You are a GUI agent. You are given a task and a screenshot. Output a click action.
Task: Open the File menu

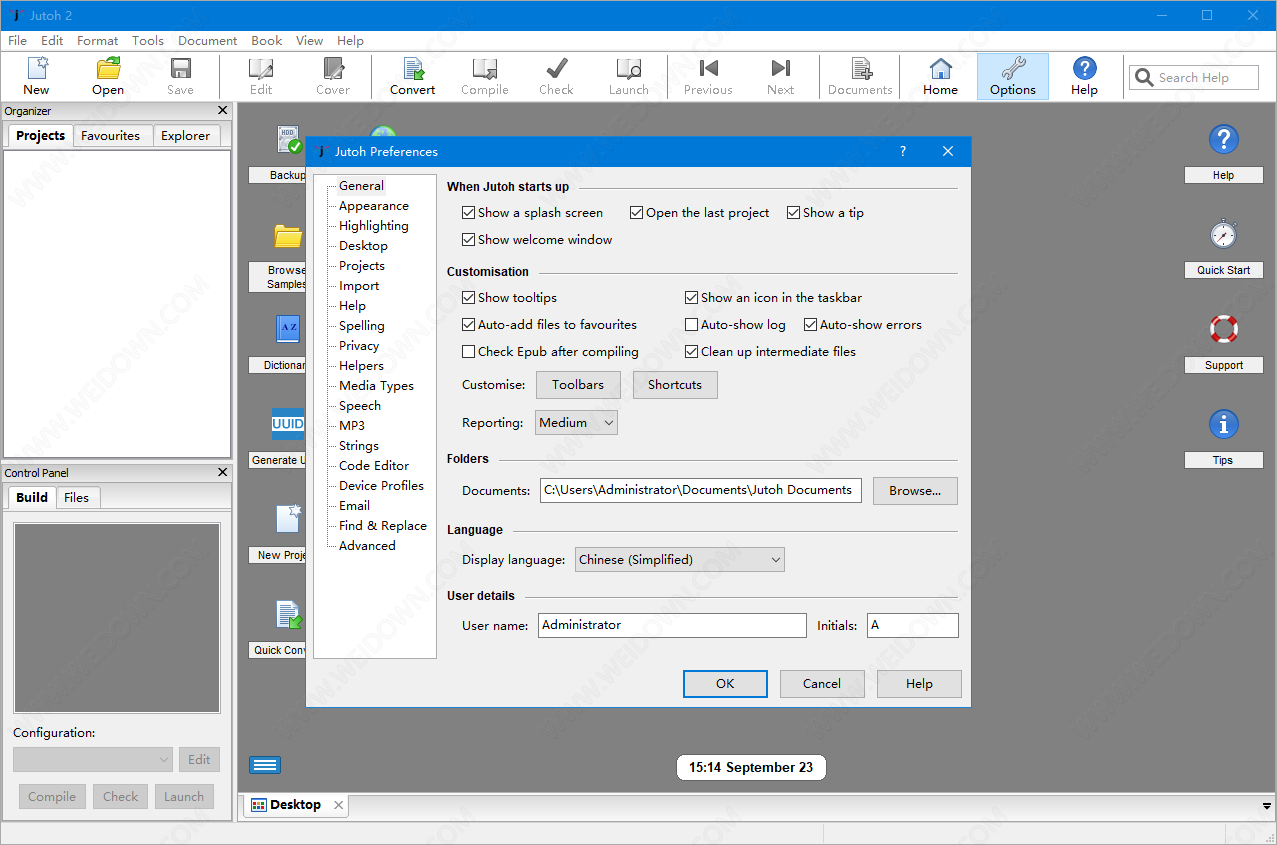18,41
